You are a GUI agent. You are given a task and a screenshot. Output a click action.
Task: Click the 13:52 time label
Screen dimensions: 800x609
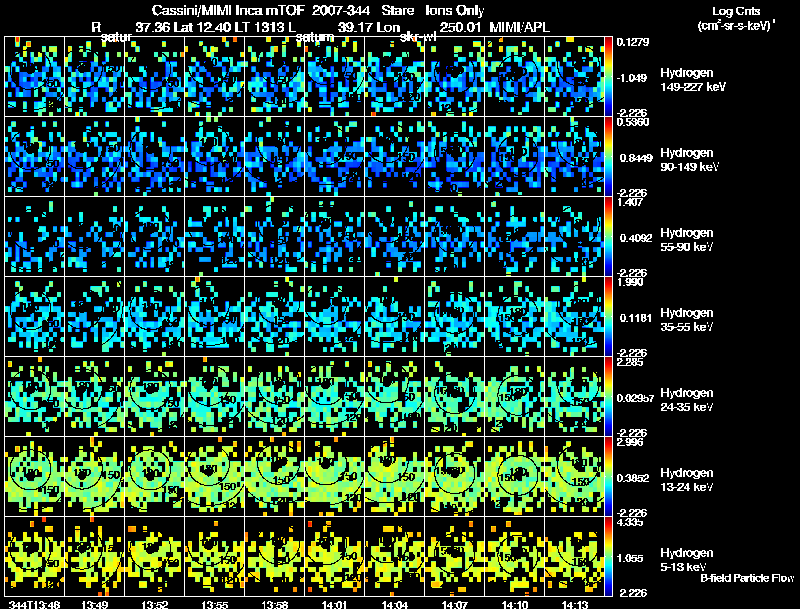pos(155,604)
